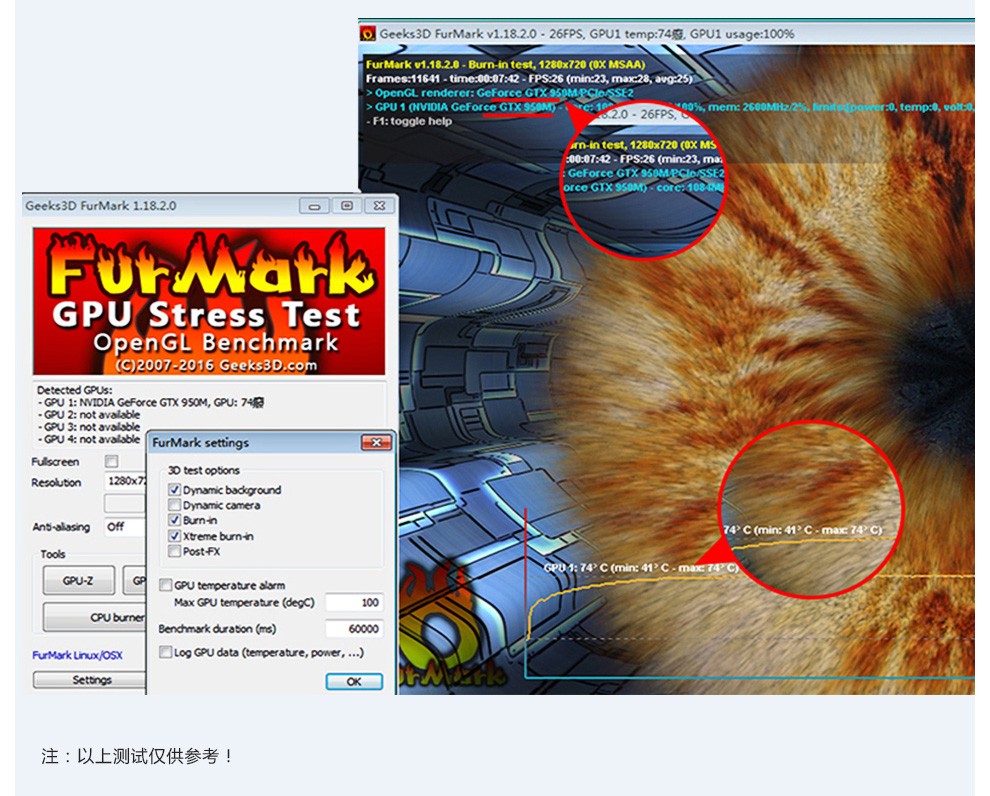
Task: Click the empty field below Resolution dropdown
Action: (x=125, y=503)
